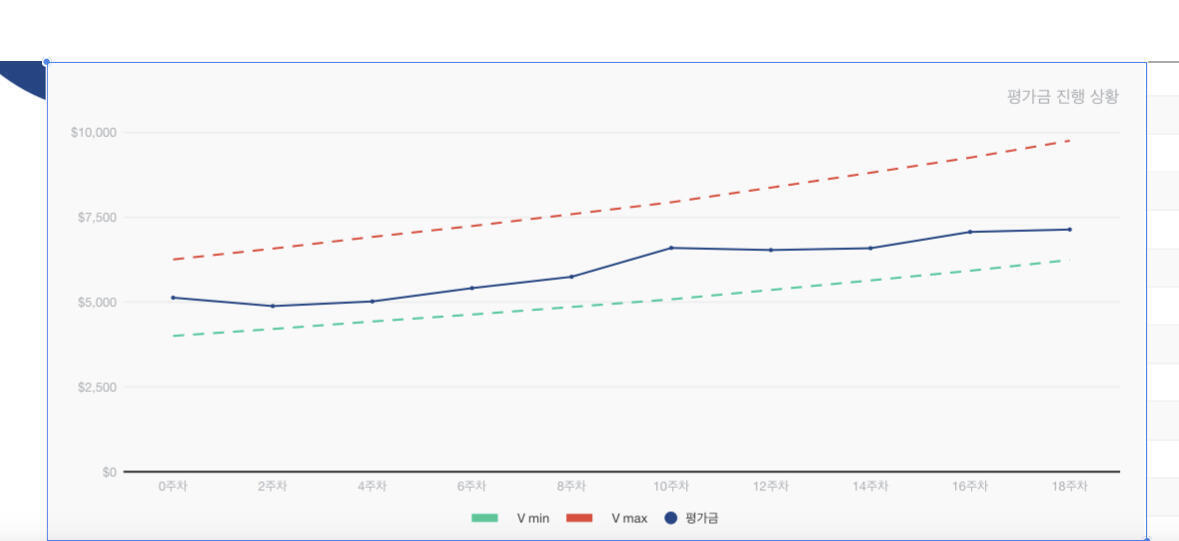Toggle the 평가금 legend label
This screenshot has height=541, width=1179.
pyautogui.click(x=702, y=518)
